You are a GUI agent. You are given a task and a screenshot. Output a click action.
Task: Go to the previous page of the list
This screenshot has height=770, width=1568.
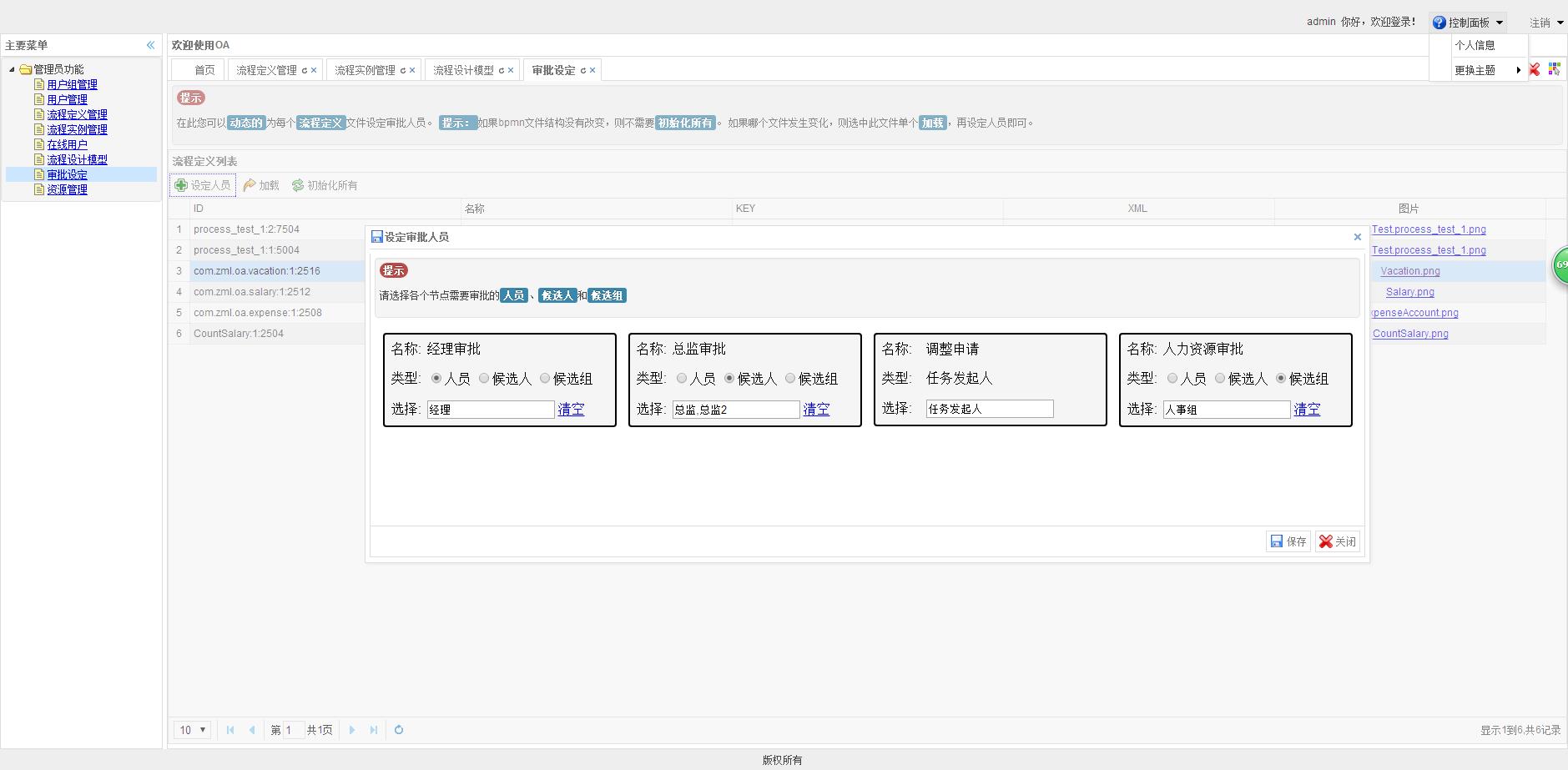point(252,730)
